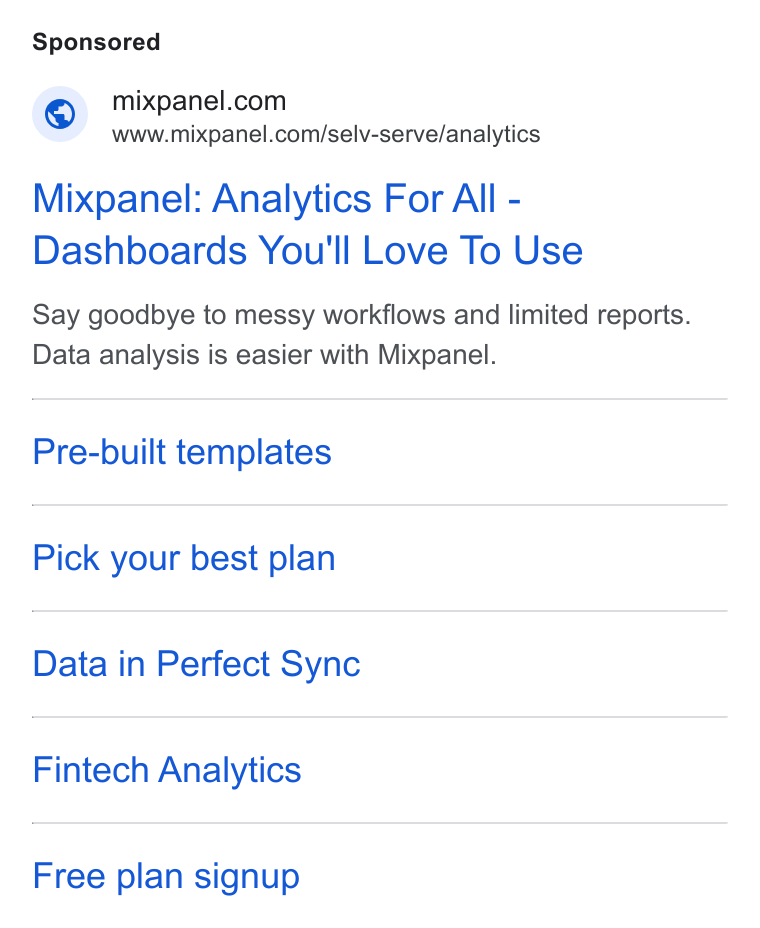
Task: Open the Fintech Analytics sitelink
Action: pyautogui.click(x=167, y=770)
